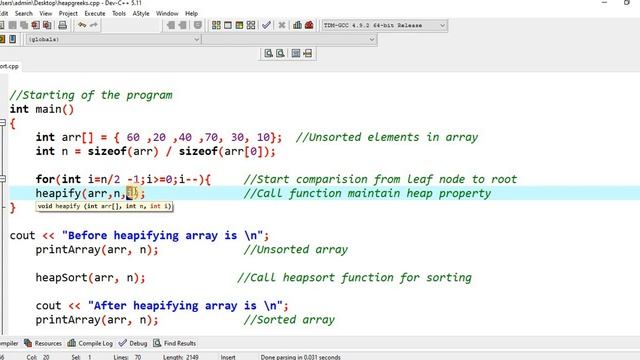Open the Execute menu

[x=95, y=13]
